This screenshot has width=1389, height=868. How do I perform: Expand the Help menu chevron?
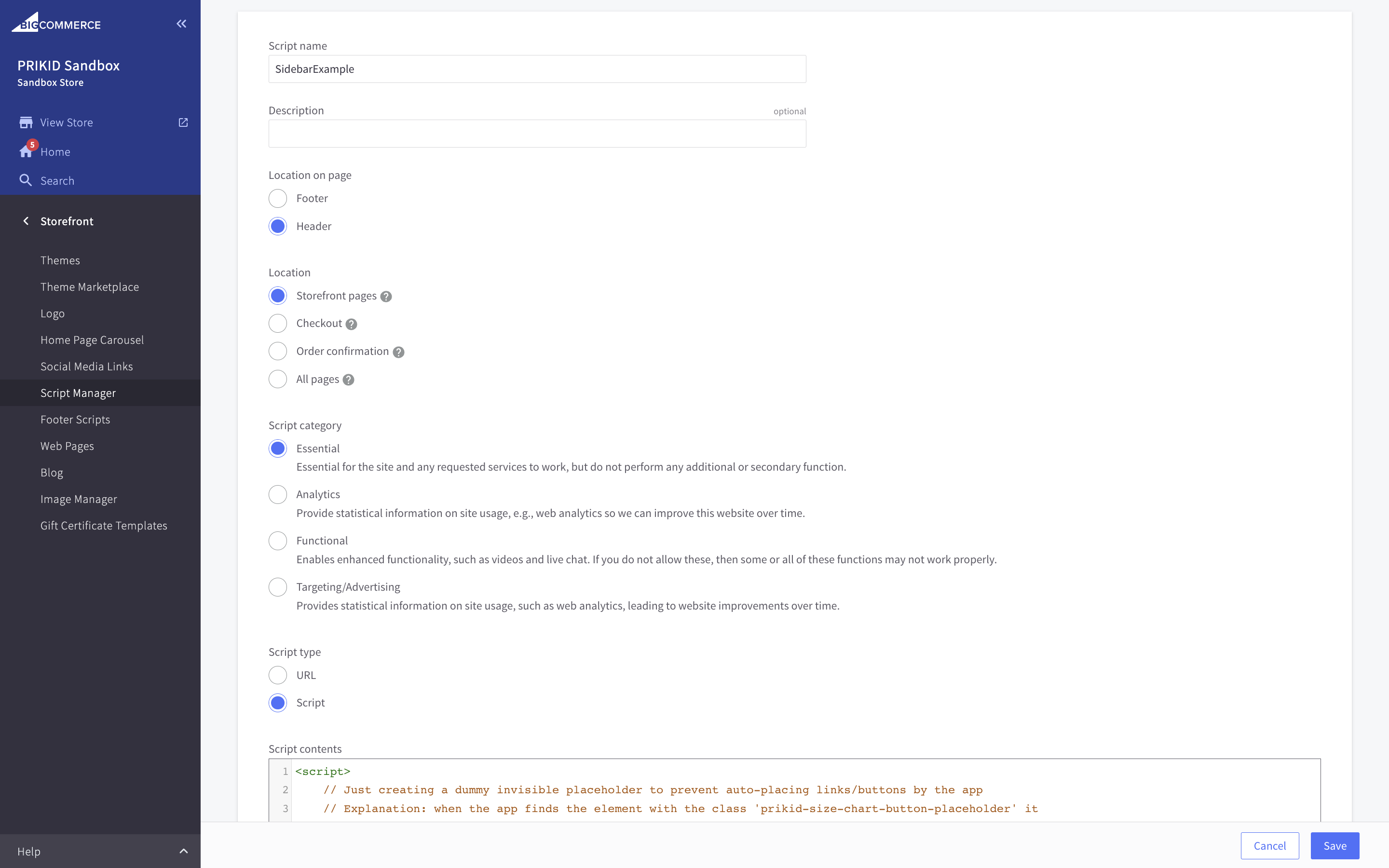pyautogui.click(x=183, y=851)
